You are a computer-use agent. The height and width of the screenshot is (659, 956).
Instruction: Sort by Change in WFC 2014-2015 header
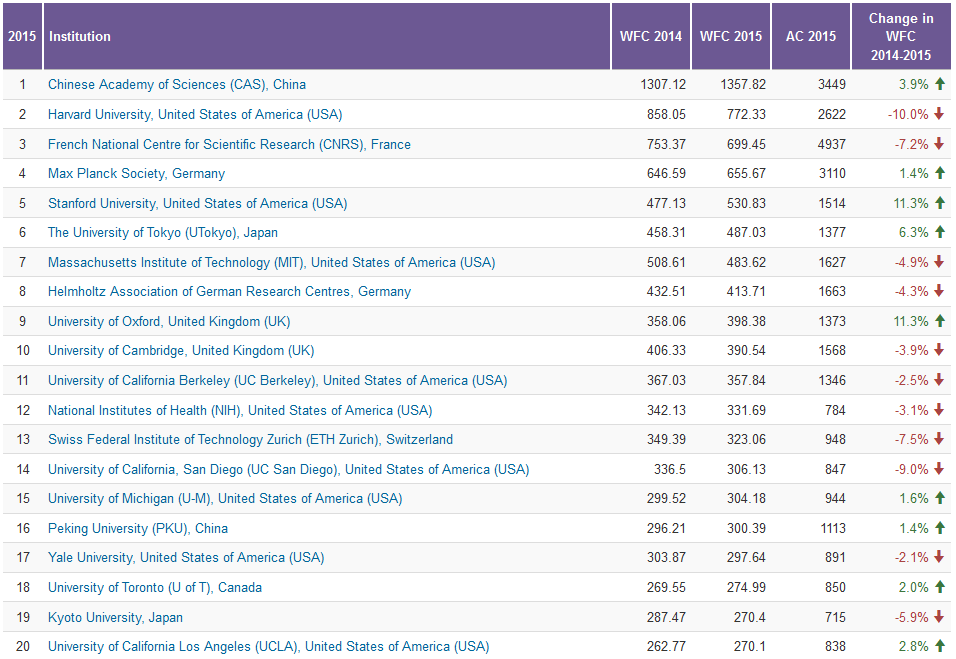pos(900,37)
